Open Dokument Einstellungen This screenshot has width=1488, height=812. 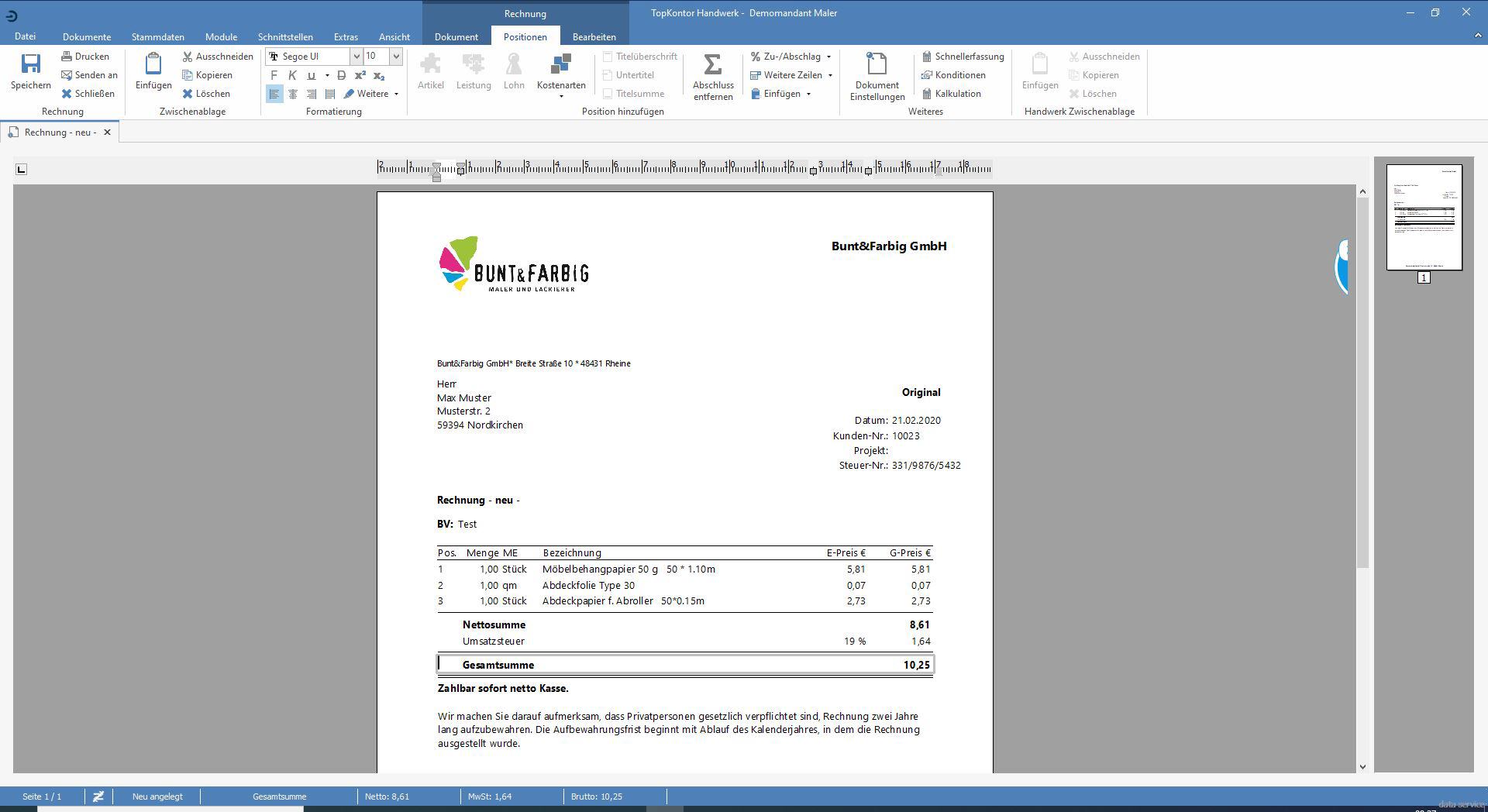point(877,76)
